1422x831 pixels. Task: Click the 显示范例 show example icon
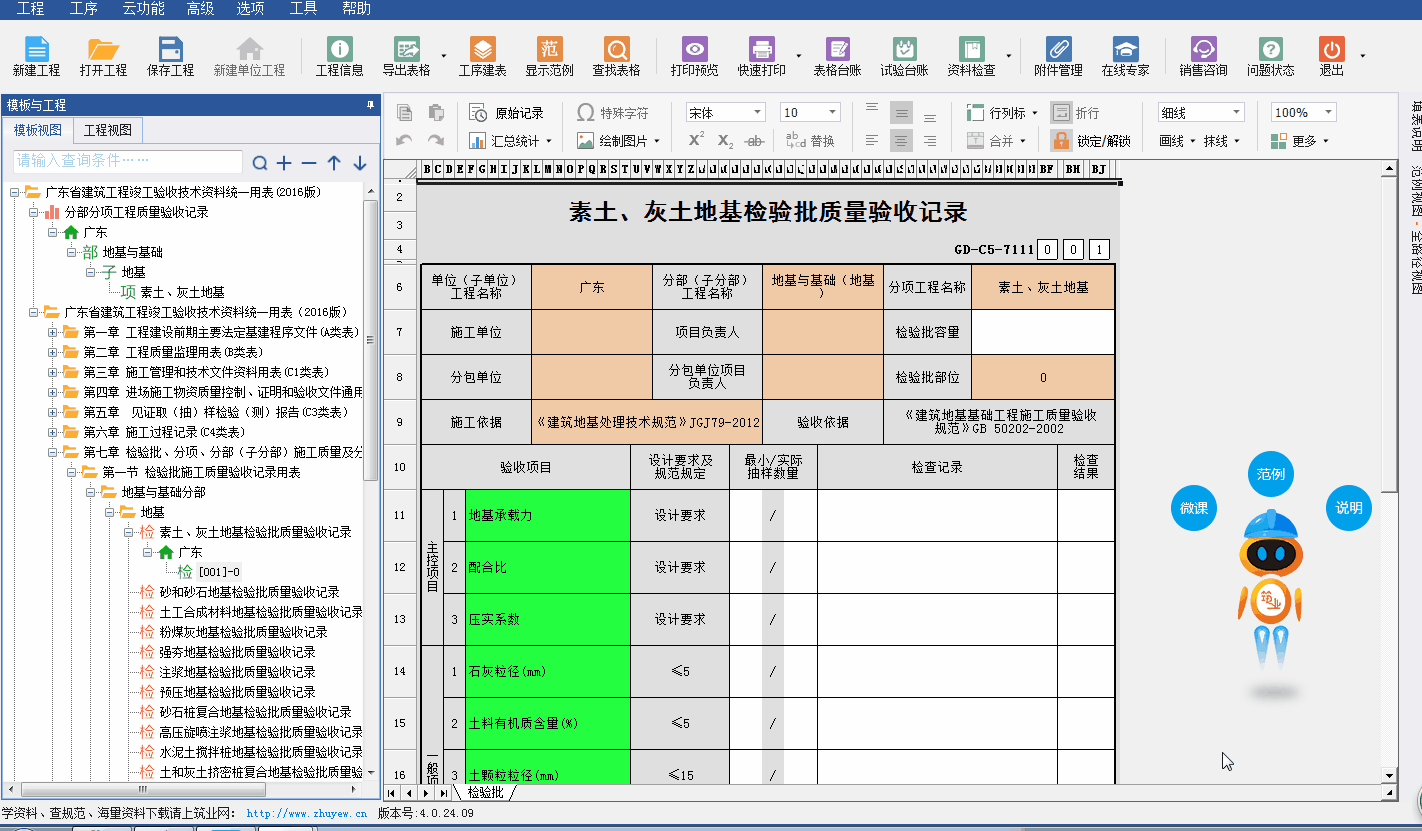tap(549, 57)
